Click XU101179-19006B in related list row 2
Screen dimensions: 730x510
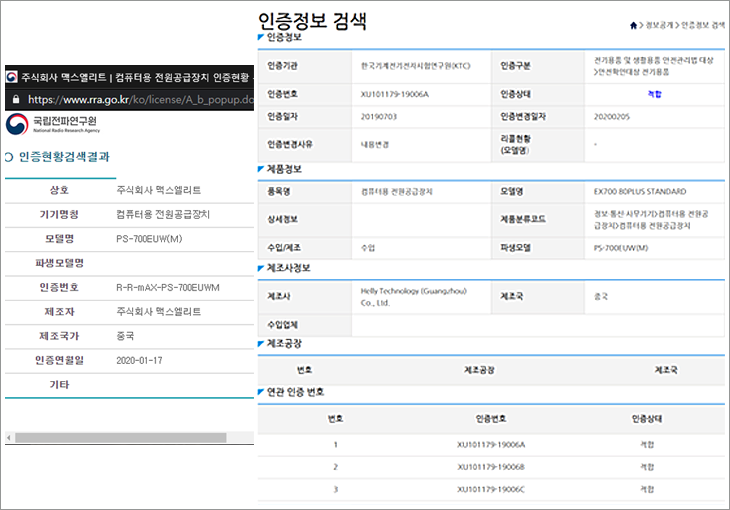pos(491,467)
